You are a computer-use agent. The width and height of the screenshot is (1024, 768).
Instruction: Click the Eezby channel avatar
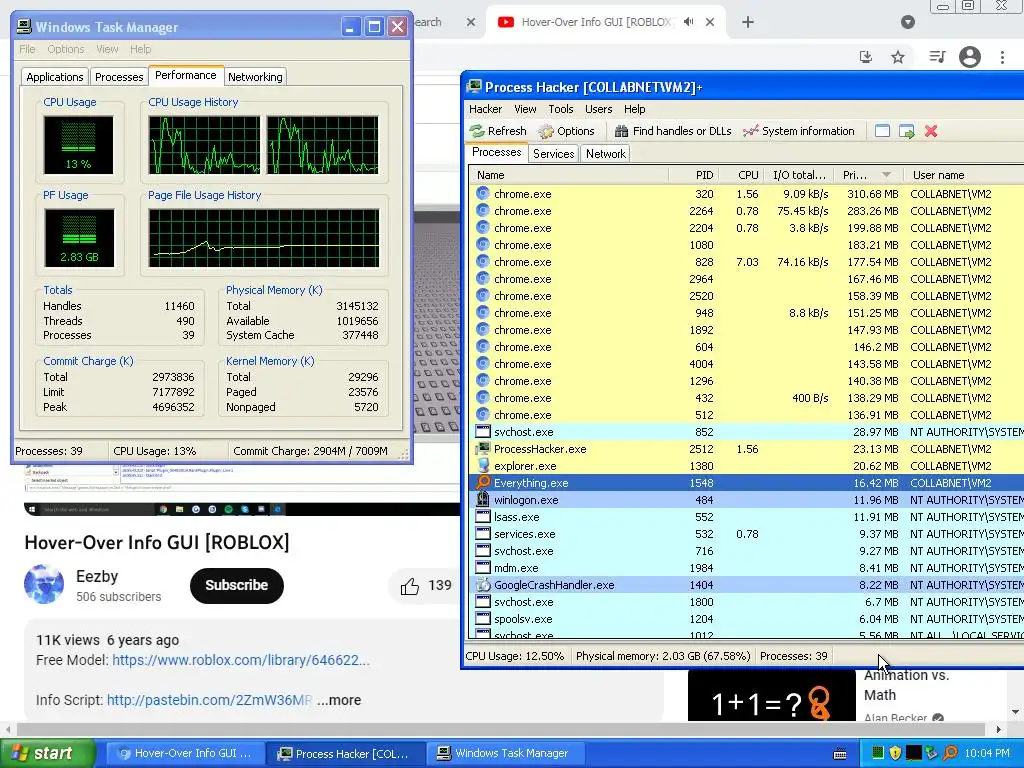click(44, 584)
